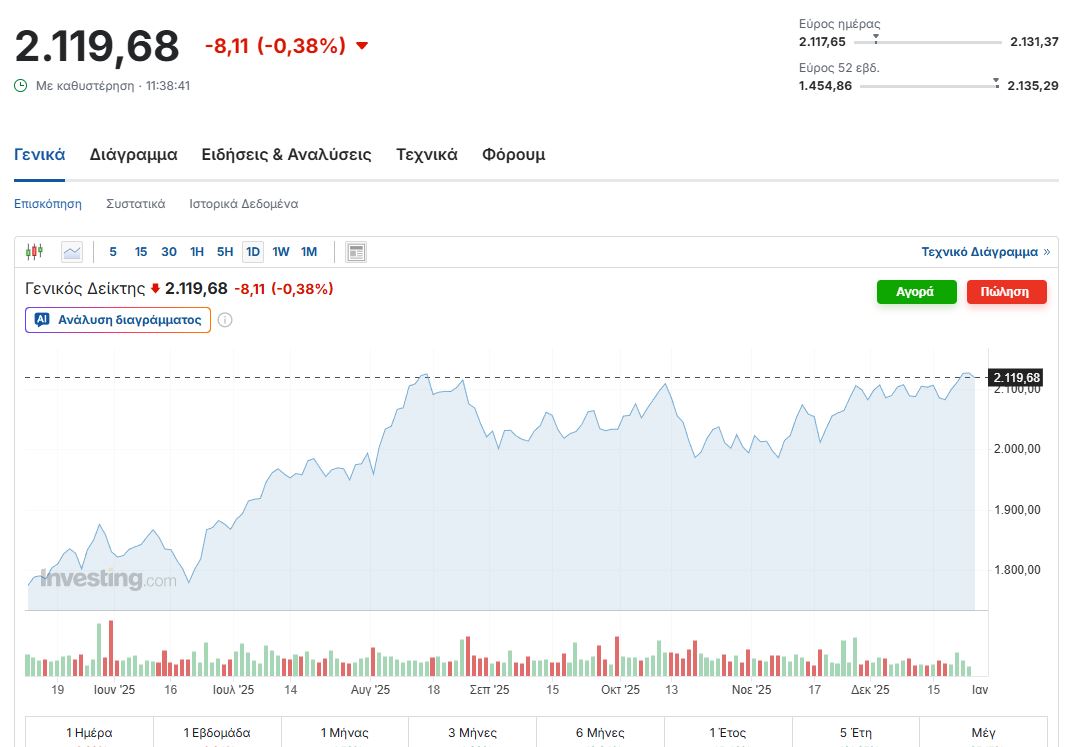Click the AI badge icon in Ανάλυση διαγράμματος
The height and width of the screenshot is (747, 1067).
tap(42, 320)
